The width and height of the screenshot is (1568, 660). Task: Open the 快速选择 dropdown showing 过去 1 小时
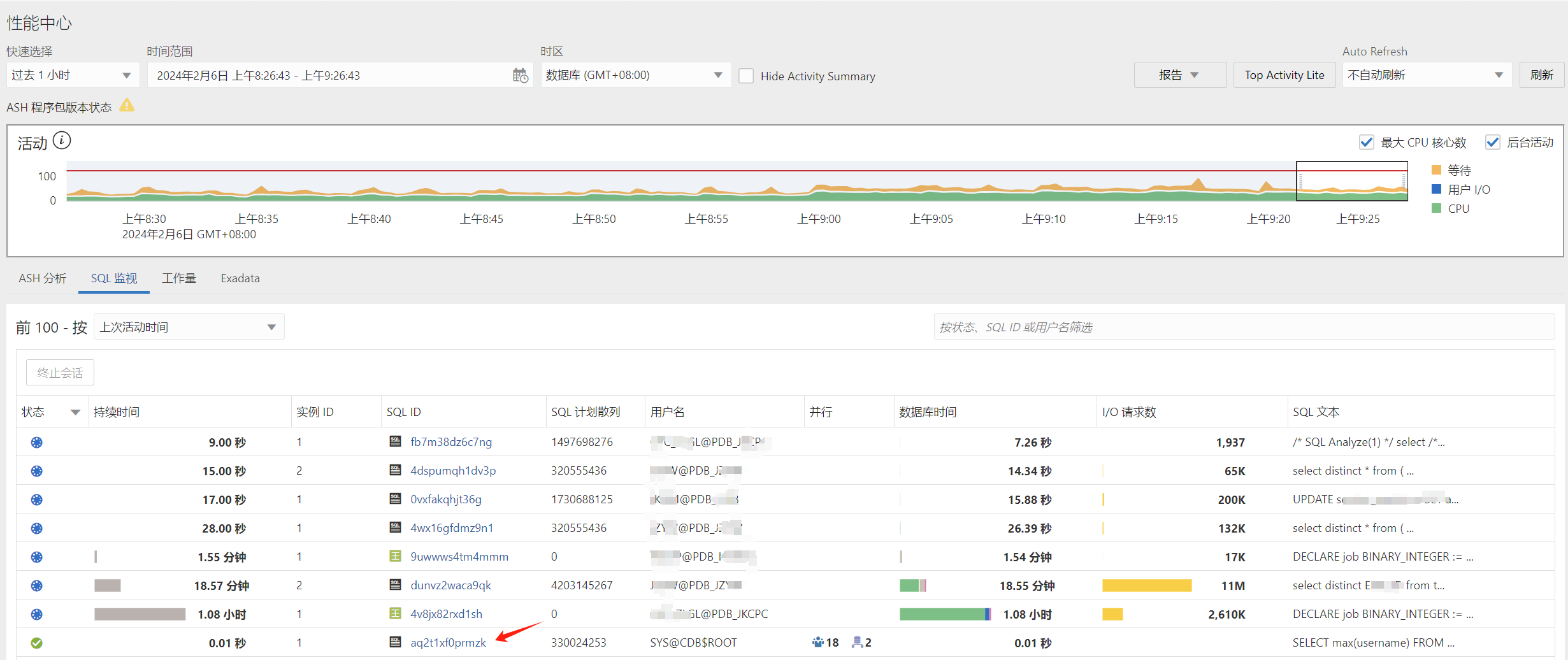73,75
